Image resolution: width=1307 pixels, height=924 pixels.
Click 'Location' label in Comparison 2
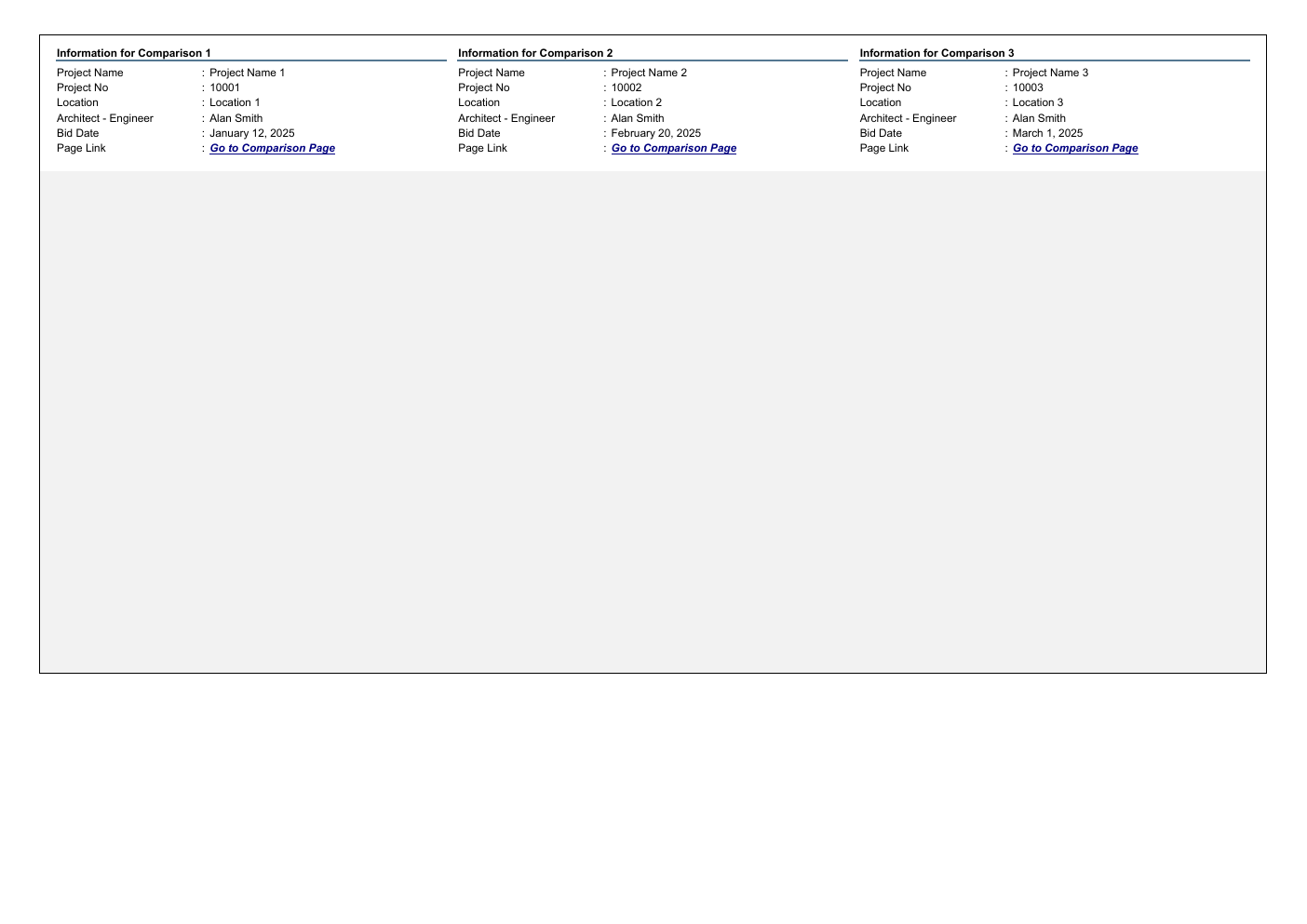pyautogui.click(x=479, y=103)
